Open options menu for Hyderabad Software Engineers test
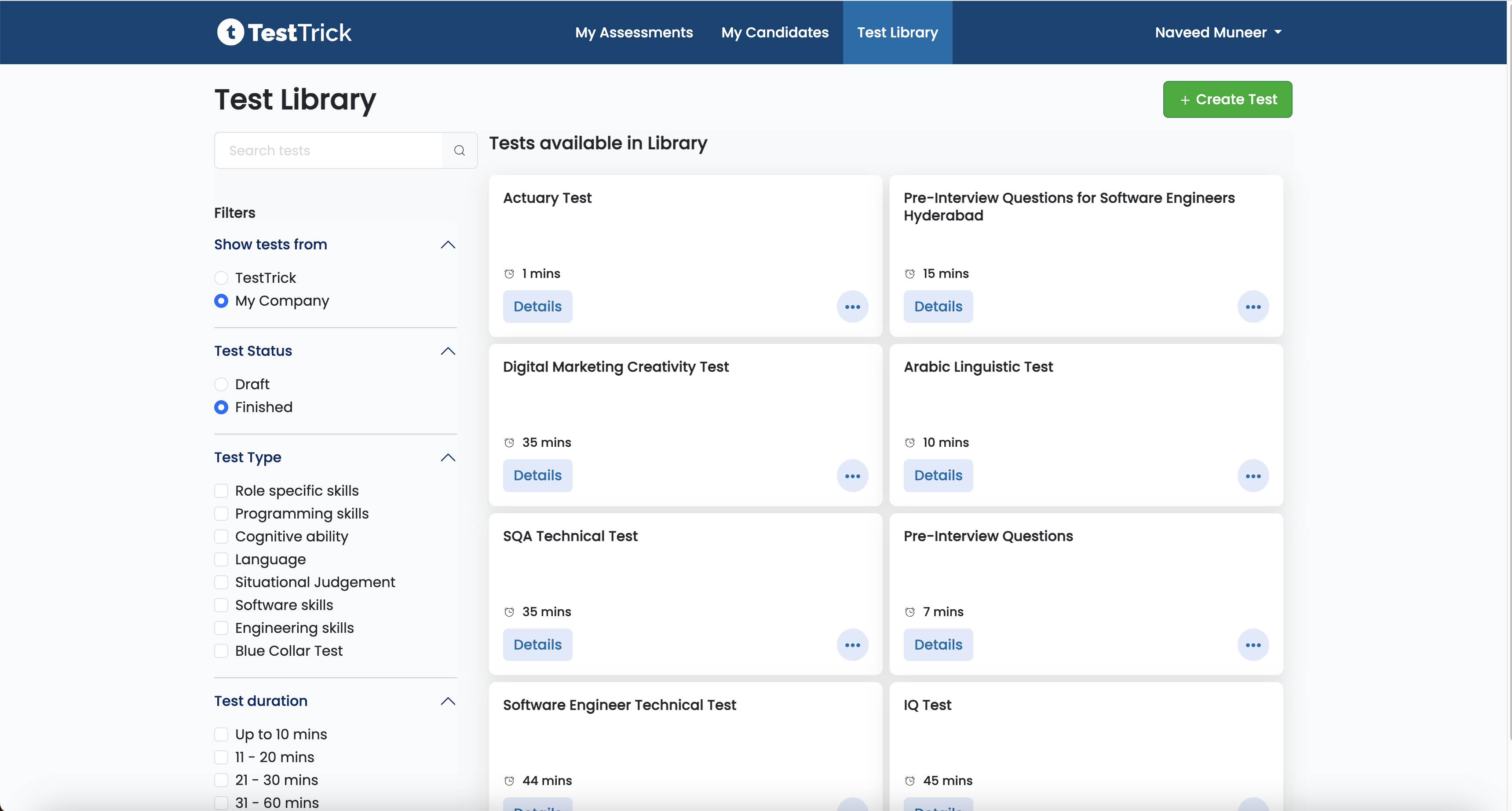The image size is (1512, 811). pos(1253,307)
